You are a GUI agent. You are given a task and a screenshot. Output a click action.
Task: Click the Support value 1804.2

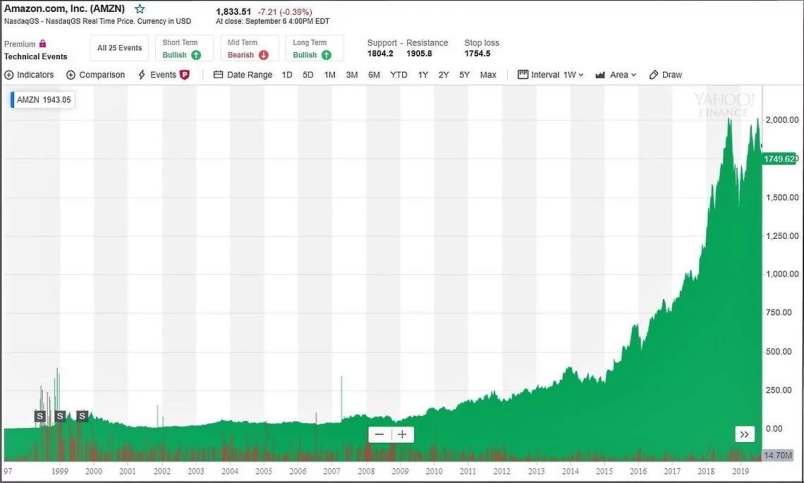pos(380,53)
